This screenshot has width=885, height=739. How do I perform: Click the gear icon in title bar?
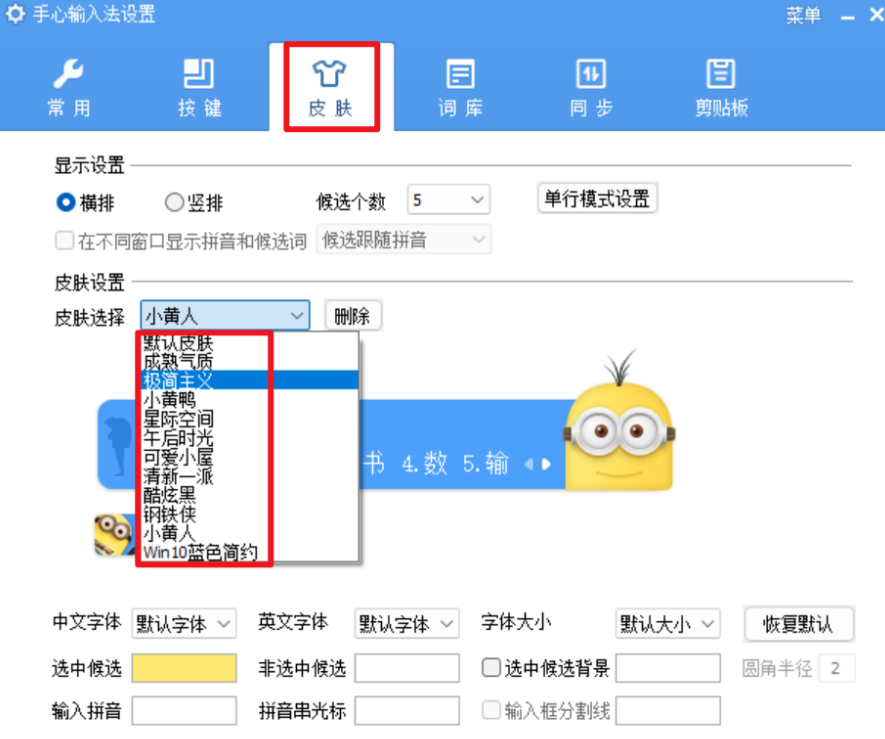[x=14, y=15]
